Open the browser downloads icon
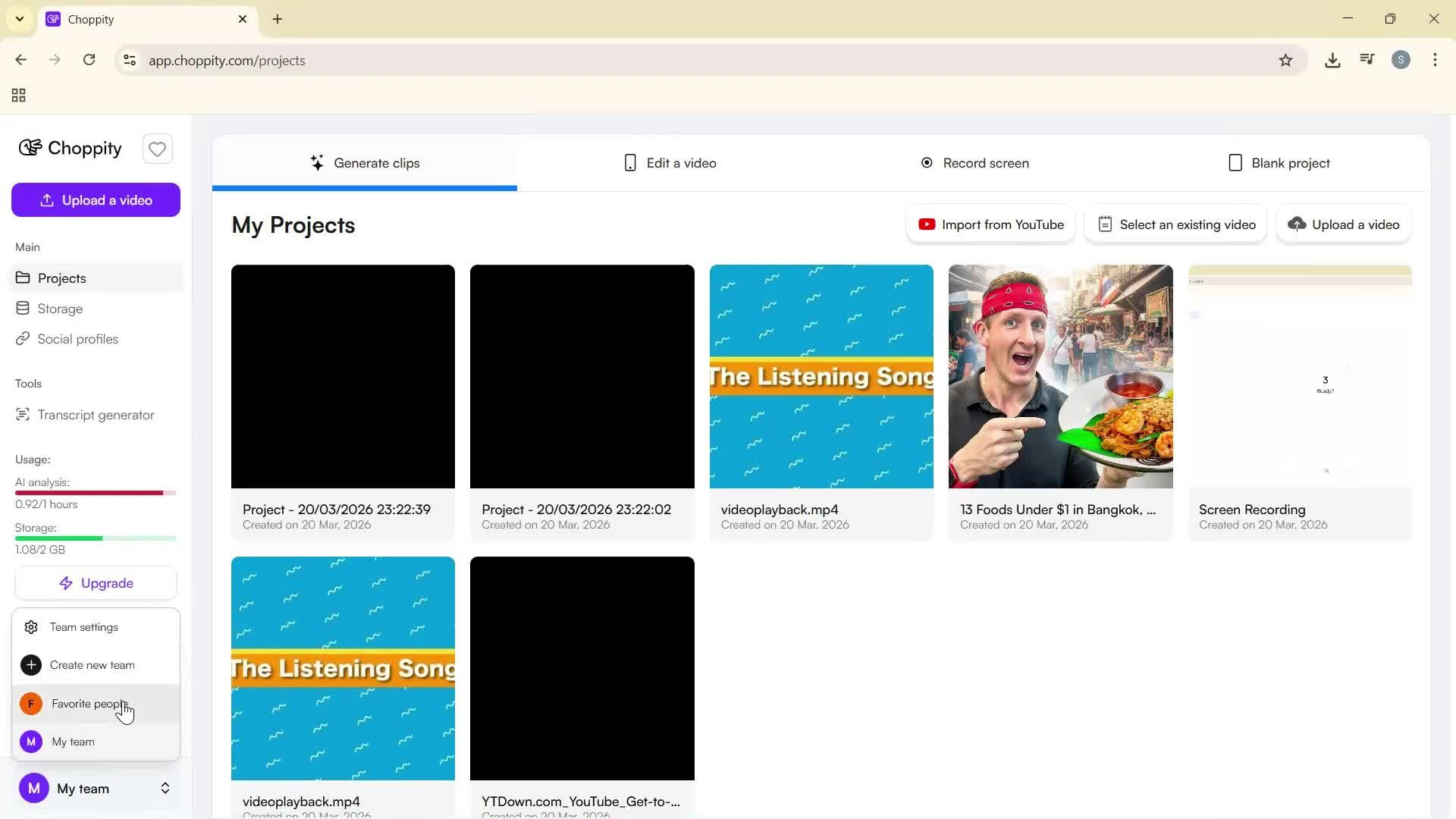This screenshot has height=819, width=1456. click(1332, 60)
